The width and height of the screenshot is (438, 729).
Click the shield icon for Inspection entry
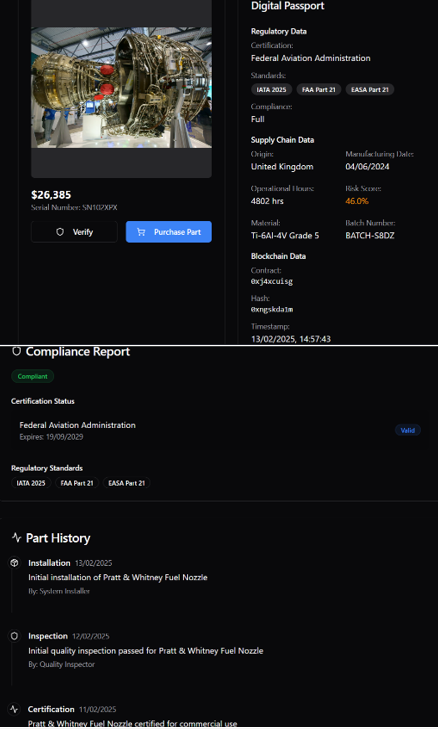[x=14, y=636]
